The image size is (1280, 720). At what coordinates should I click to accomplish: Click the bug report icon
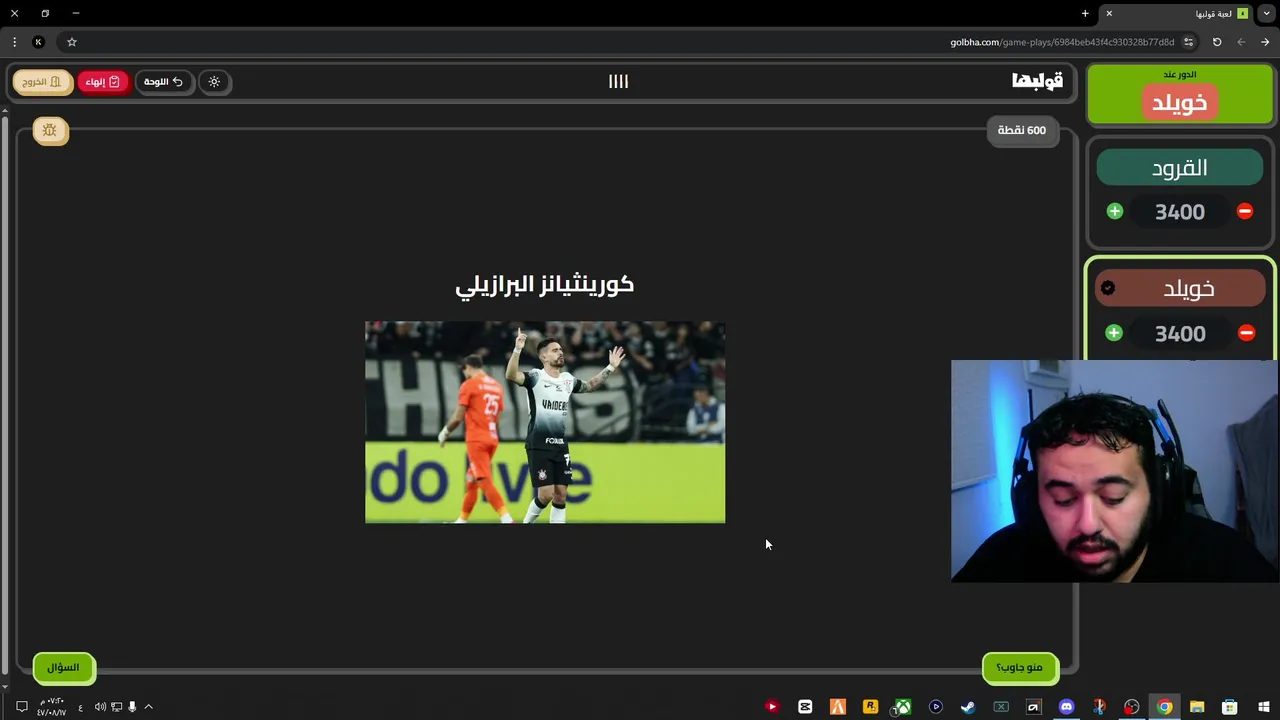pyautogui.click(x=50, y=130)
